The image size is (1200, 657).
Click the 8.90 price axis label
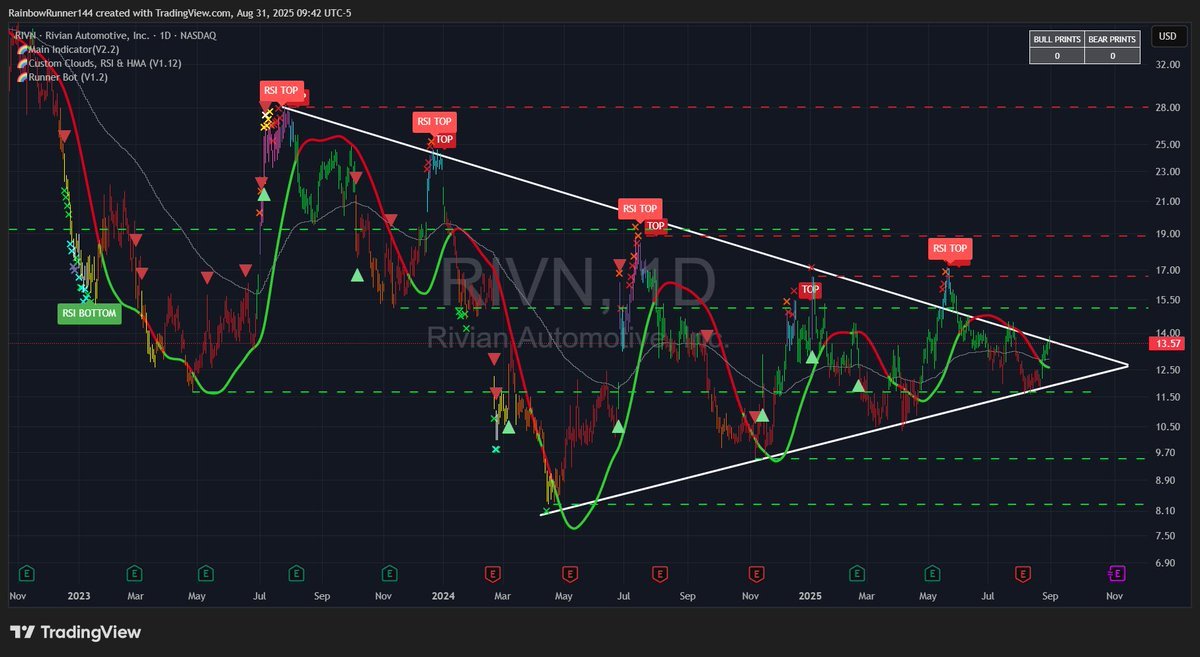[x=1166, y=480]
